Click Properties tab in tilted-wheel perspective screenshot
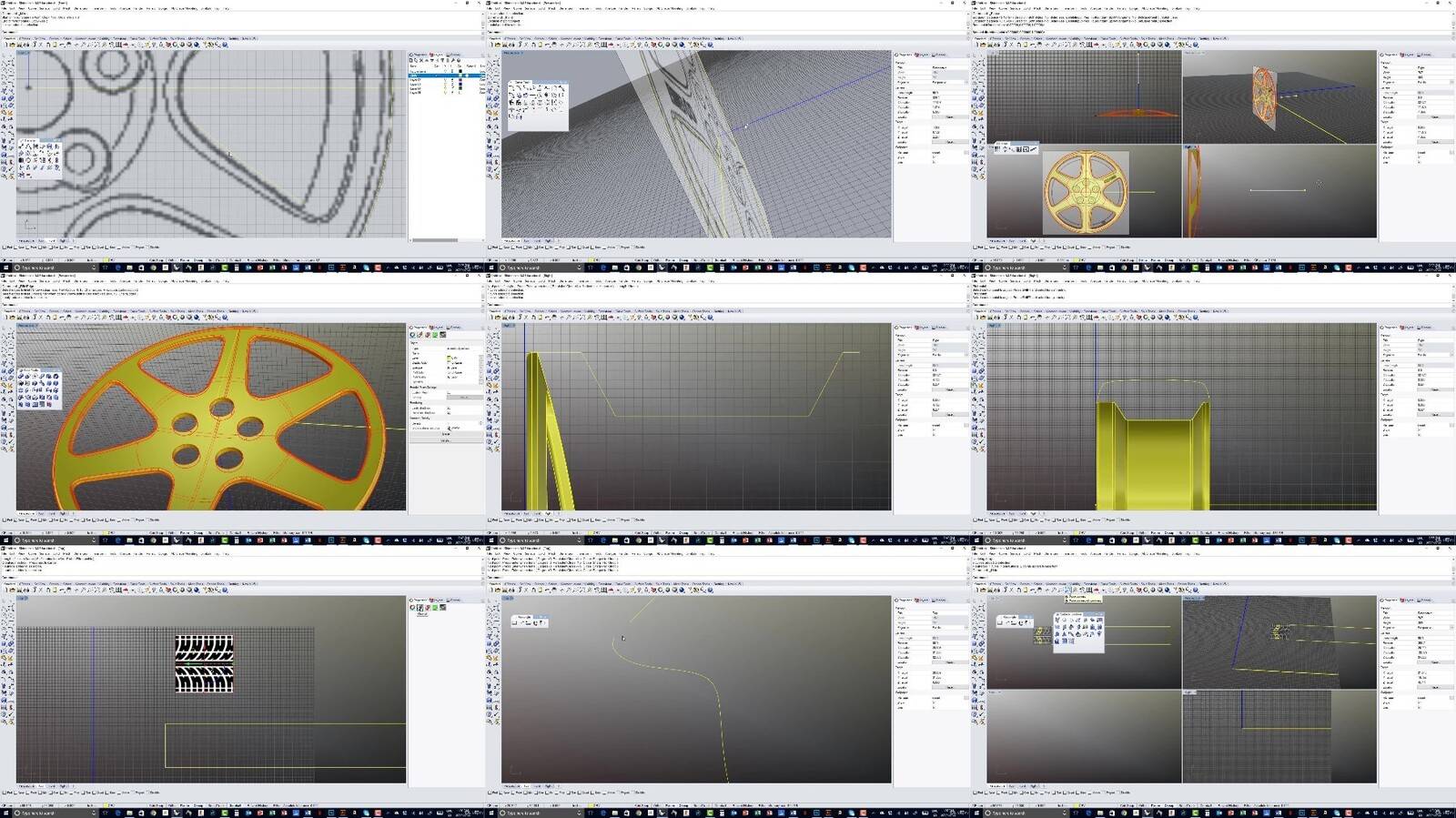 pos(904,55)
